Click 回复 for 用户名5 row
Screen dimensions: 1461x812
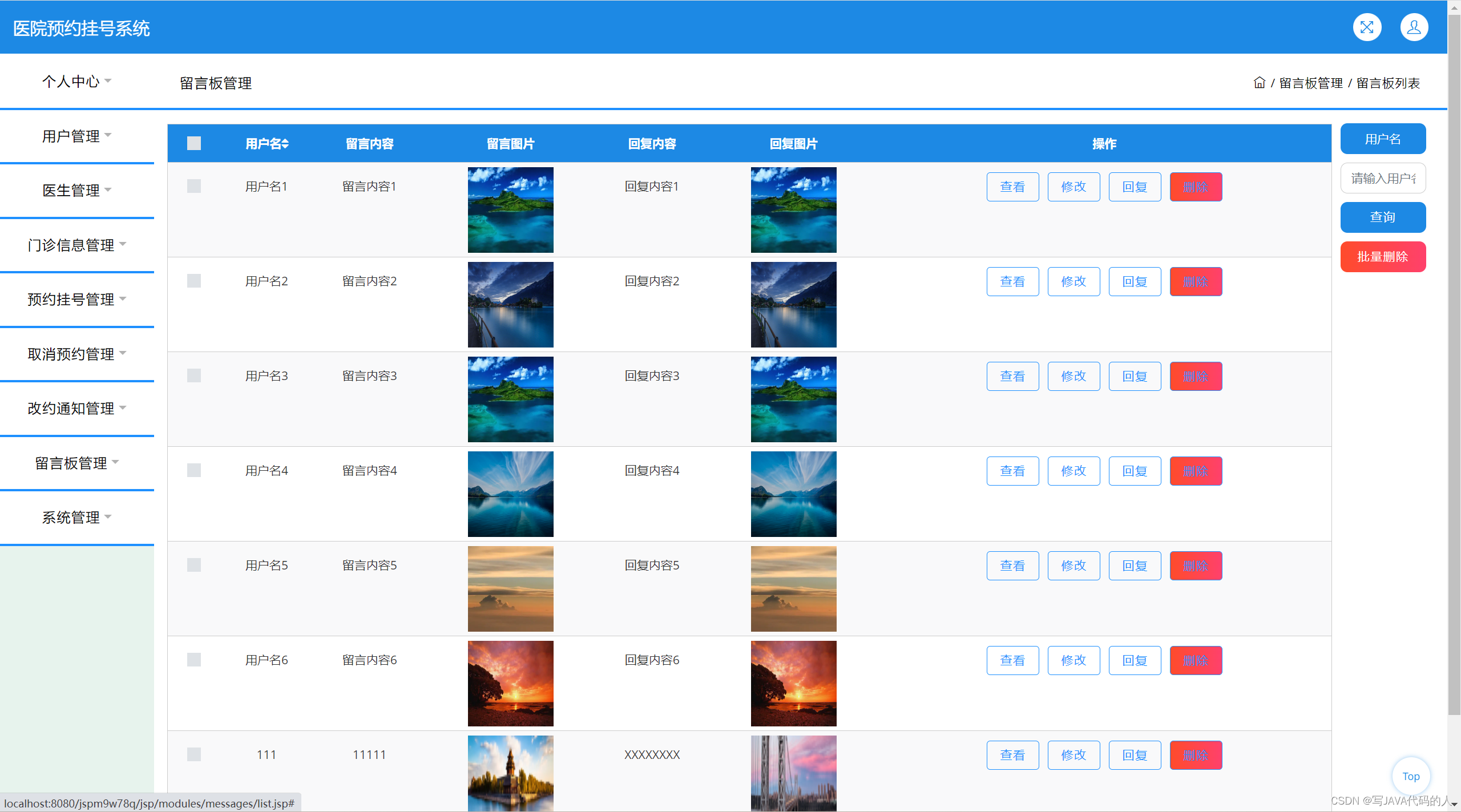(1135, 565)
